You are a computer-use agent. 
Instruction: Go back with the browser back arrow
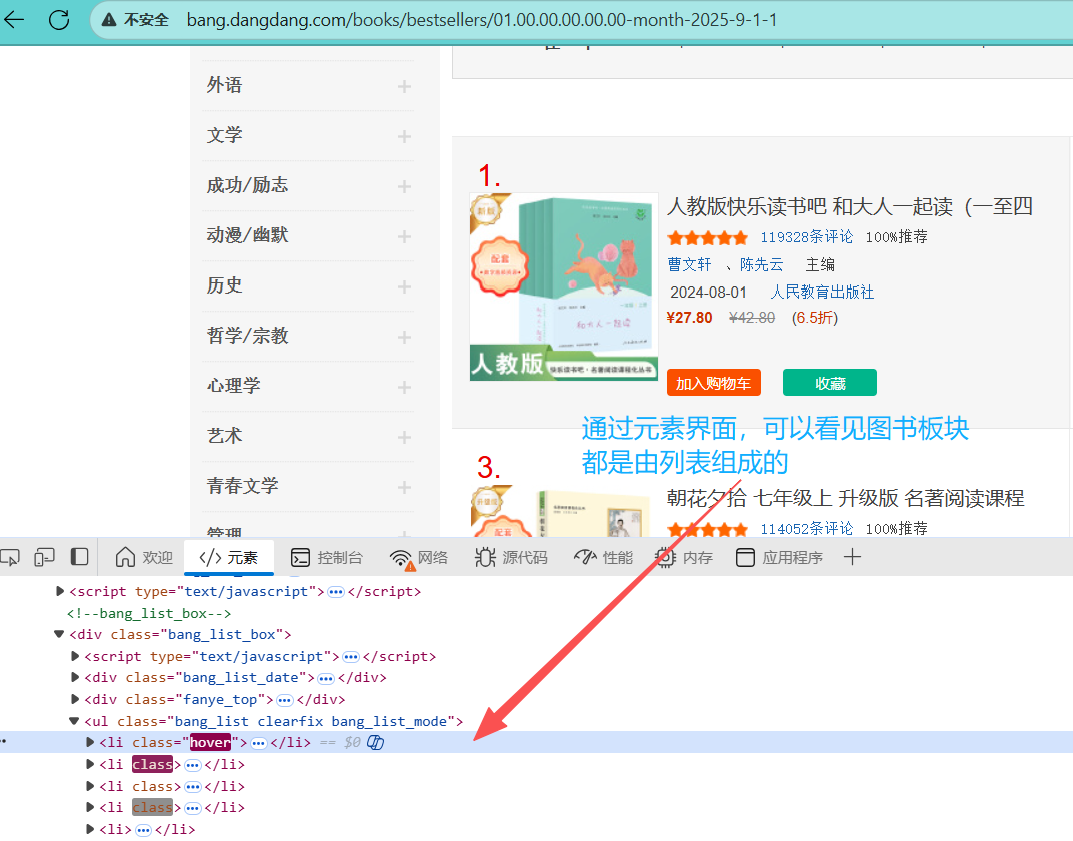click(x=14, y=20)
